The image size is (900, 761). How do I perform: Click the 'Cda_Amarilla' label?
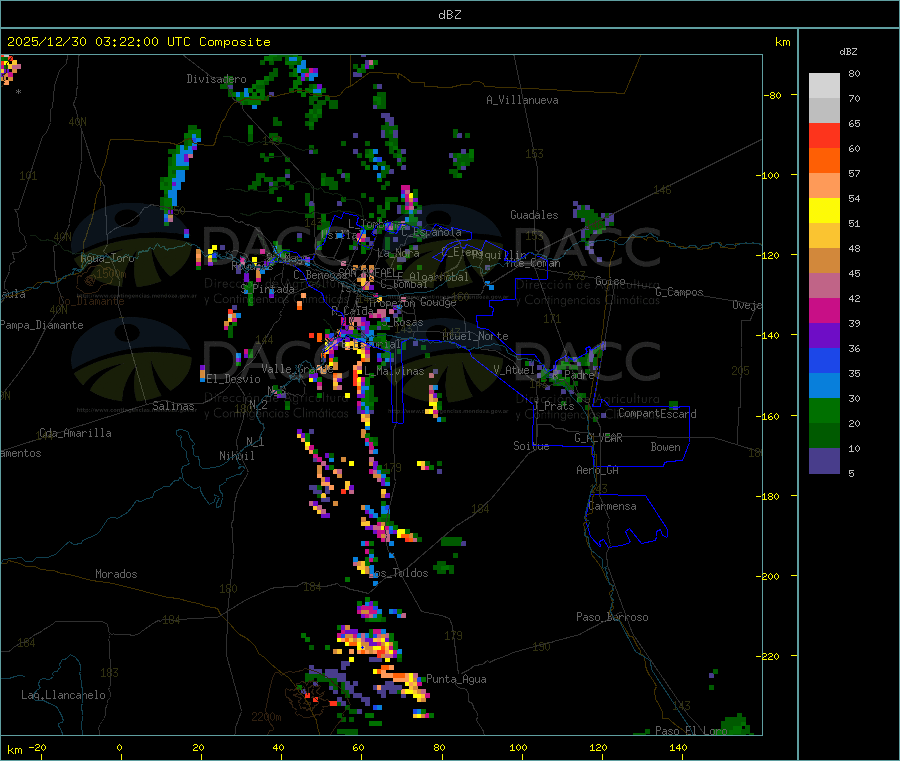pos(75,433)
